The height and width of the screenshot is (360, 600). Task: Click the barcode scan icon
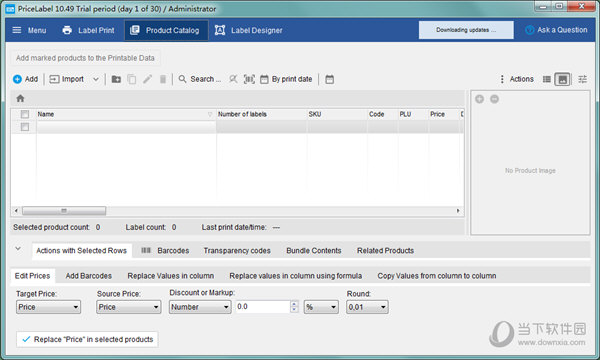click(249, 79)
